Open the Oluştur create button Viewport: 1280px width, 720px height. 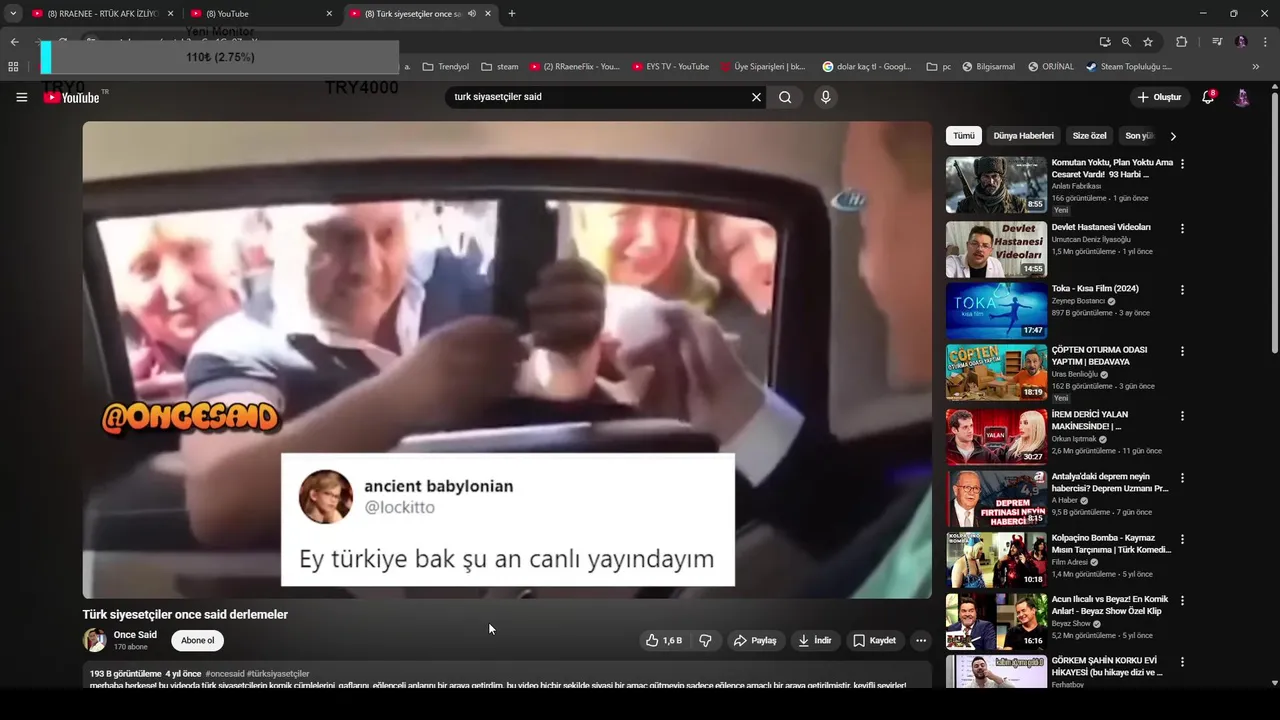point(1159,97)
